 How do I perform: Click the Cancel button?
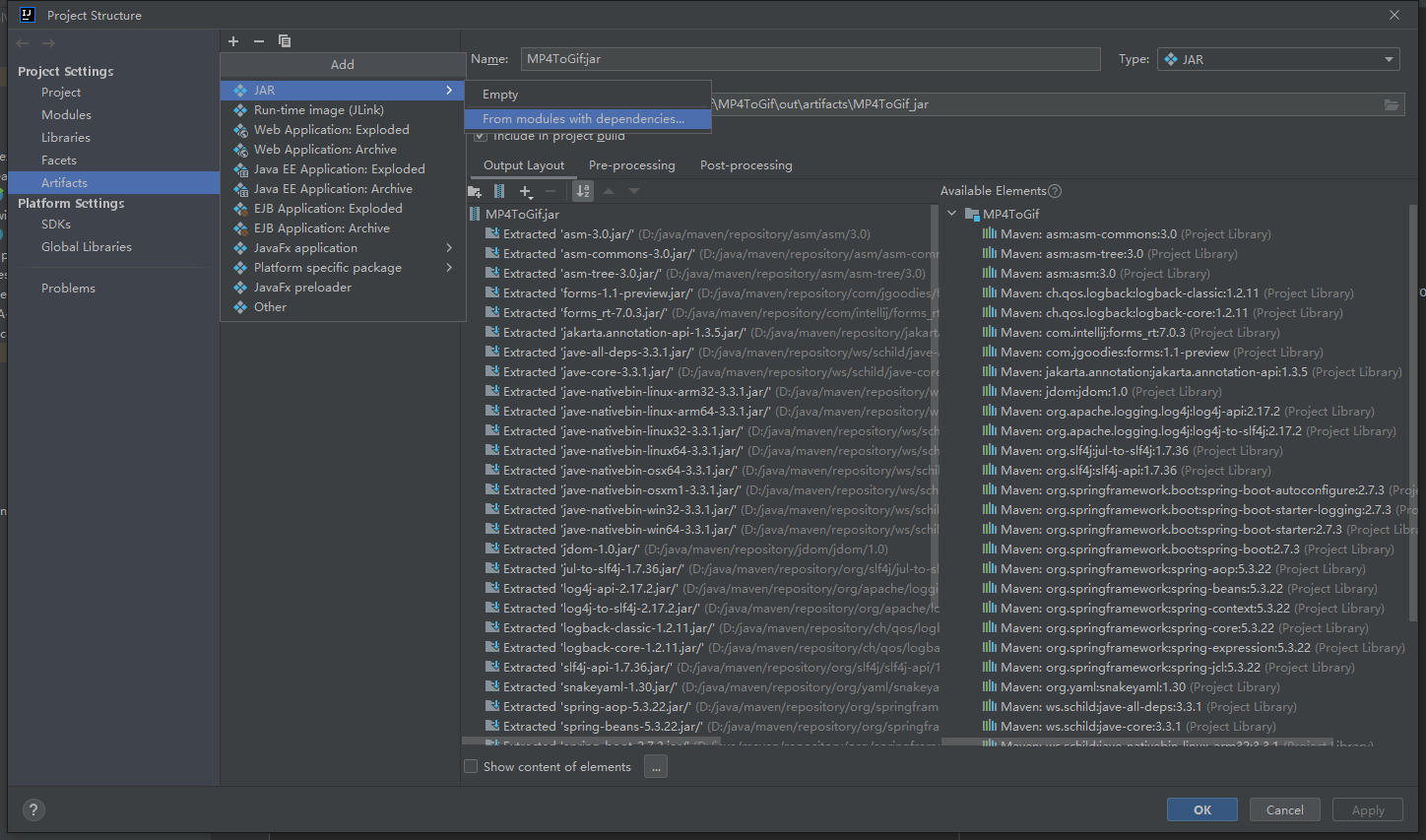click(x=1285, y=809)
